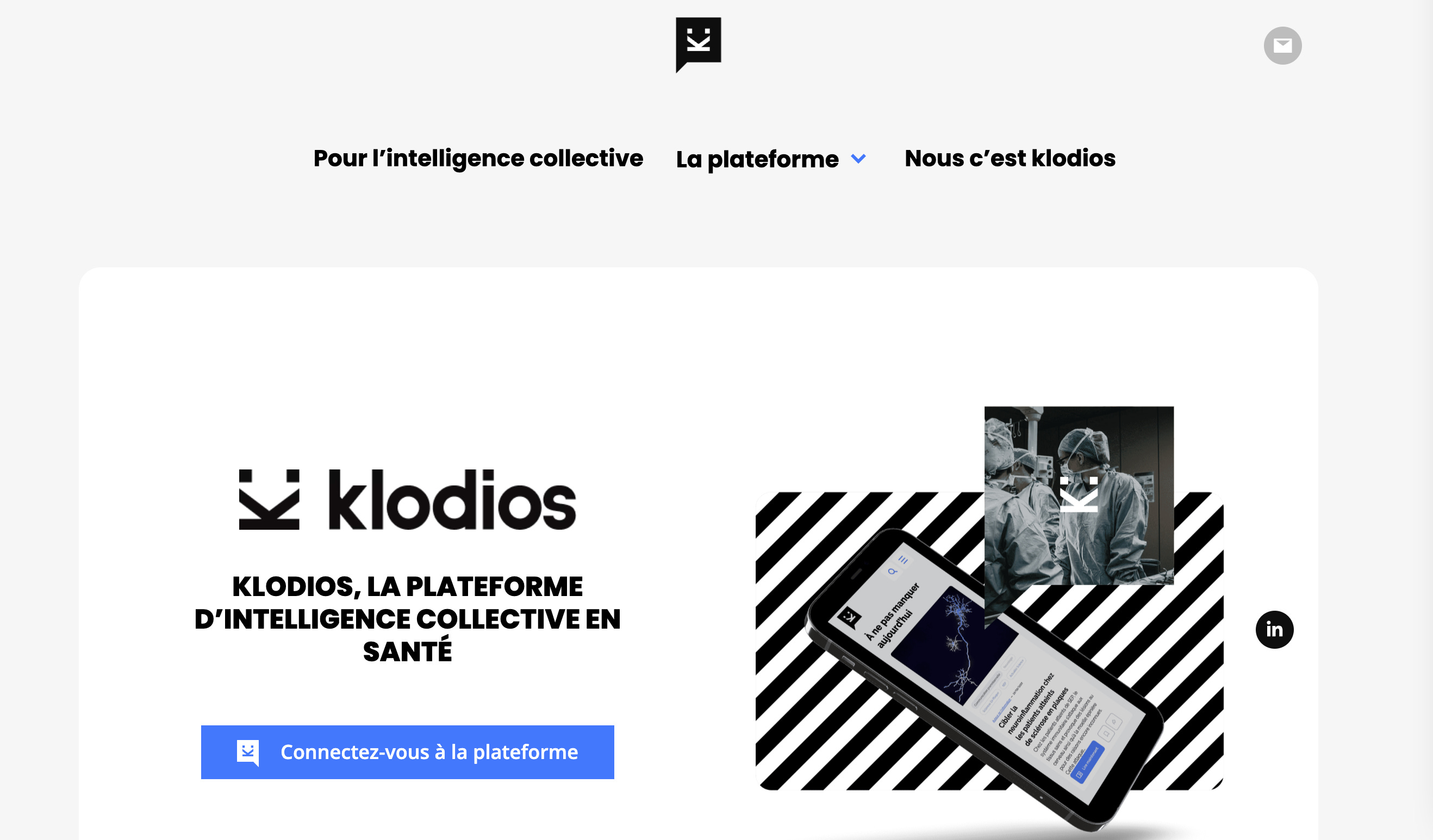The image size is (1433, 840).
Task: Click the search magnifier on the phone screen
Action: 892,571
